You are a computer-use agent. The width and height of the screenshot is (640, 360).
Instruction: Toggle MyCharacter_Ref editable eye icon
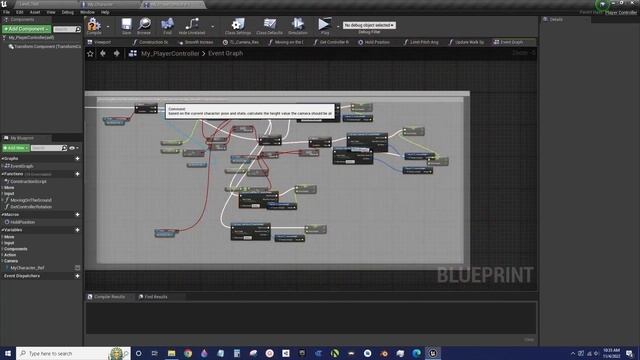pyautogui.click(x=77, y=268)
